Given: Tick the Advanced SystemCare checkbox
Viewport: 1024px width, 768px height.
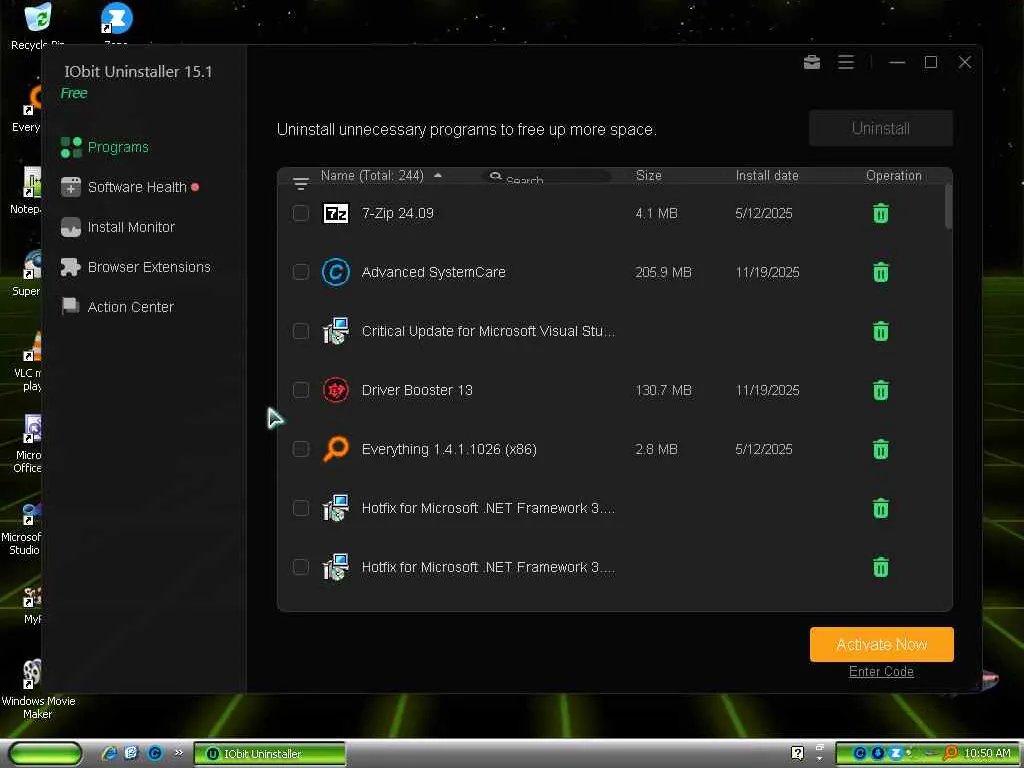Looking at the screenshot, I should click(300, 272).
